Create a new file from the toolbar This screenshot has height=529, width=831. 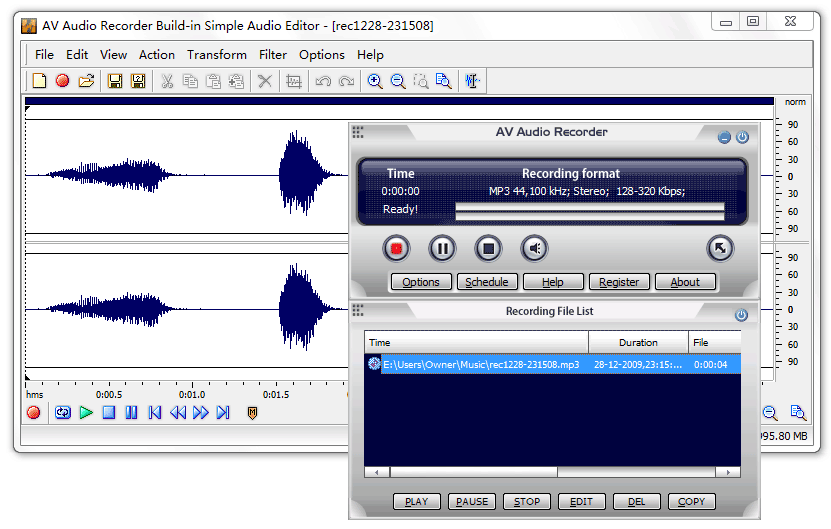pos(40,81)
